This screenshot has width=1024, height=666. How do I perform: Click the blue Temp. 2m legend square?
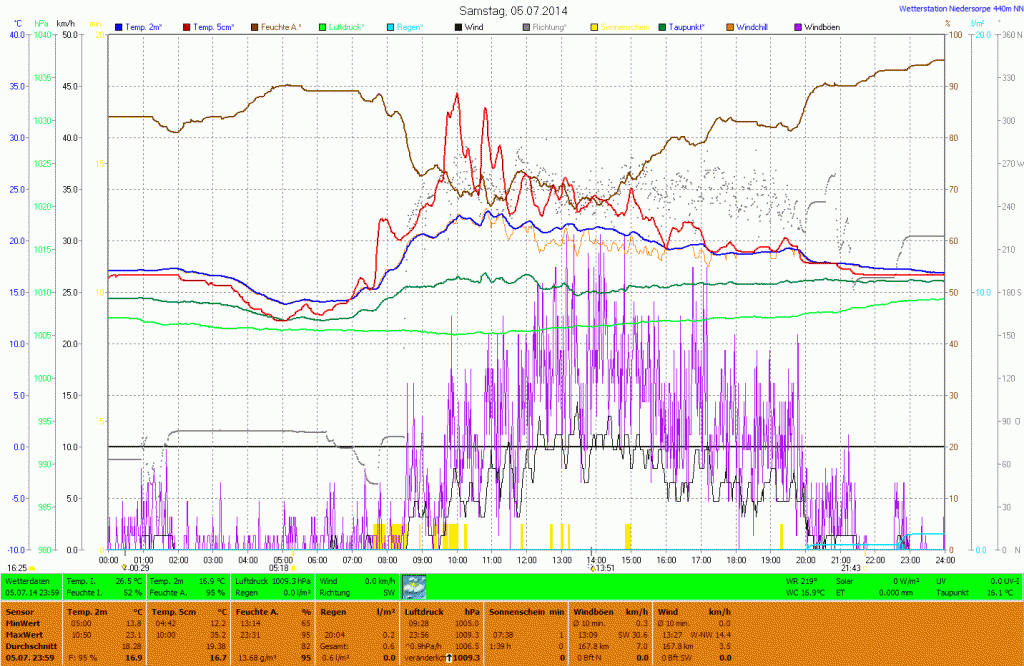tap(120, 26)
